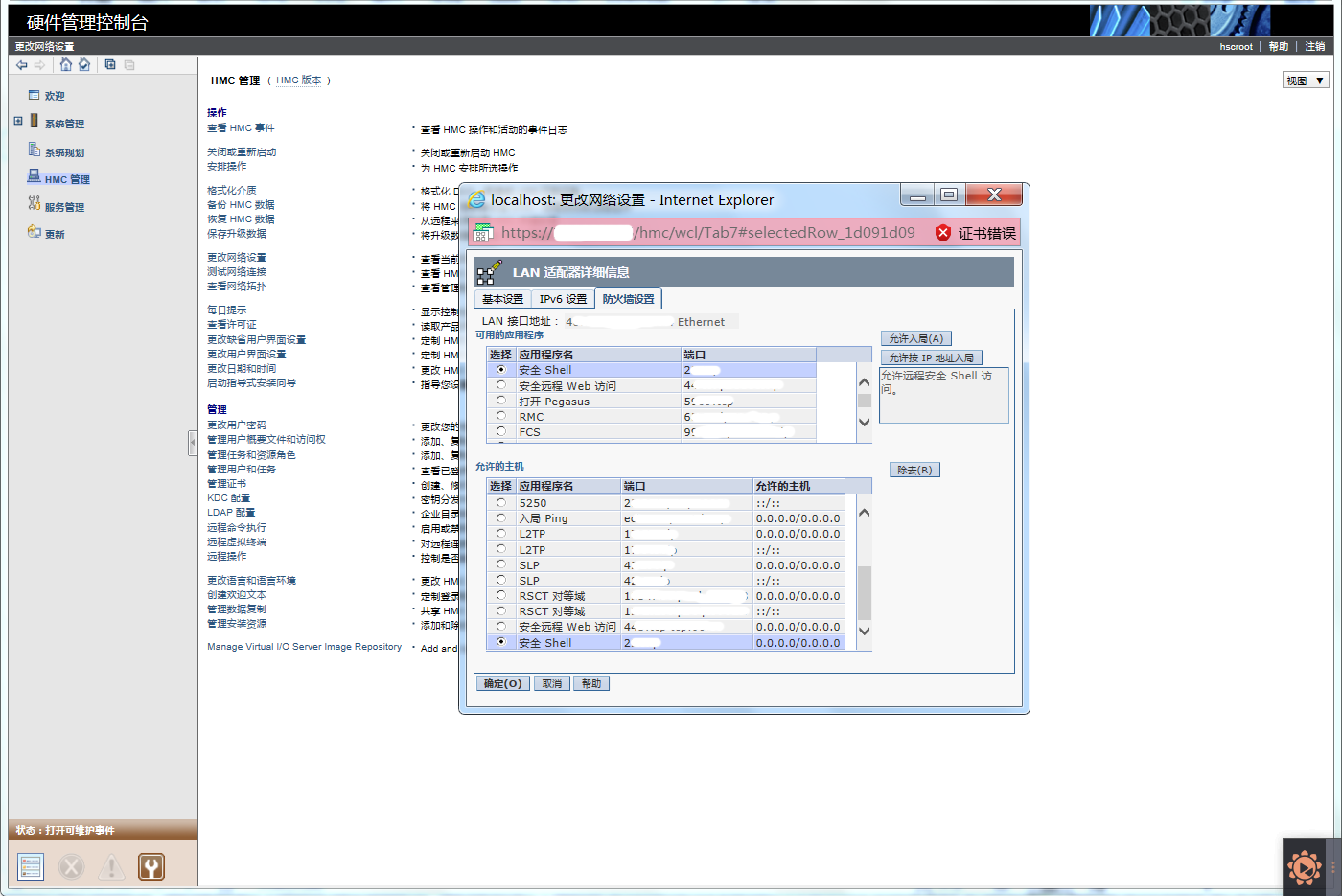This screenshot has width=1342, height=896.
Task: Click the back arrow in the navigation toolbar
Action: pyautogui.click(x=22, y=65)
